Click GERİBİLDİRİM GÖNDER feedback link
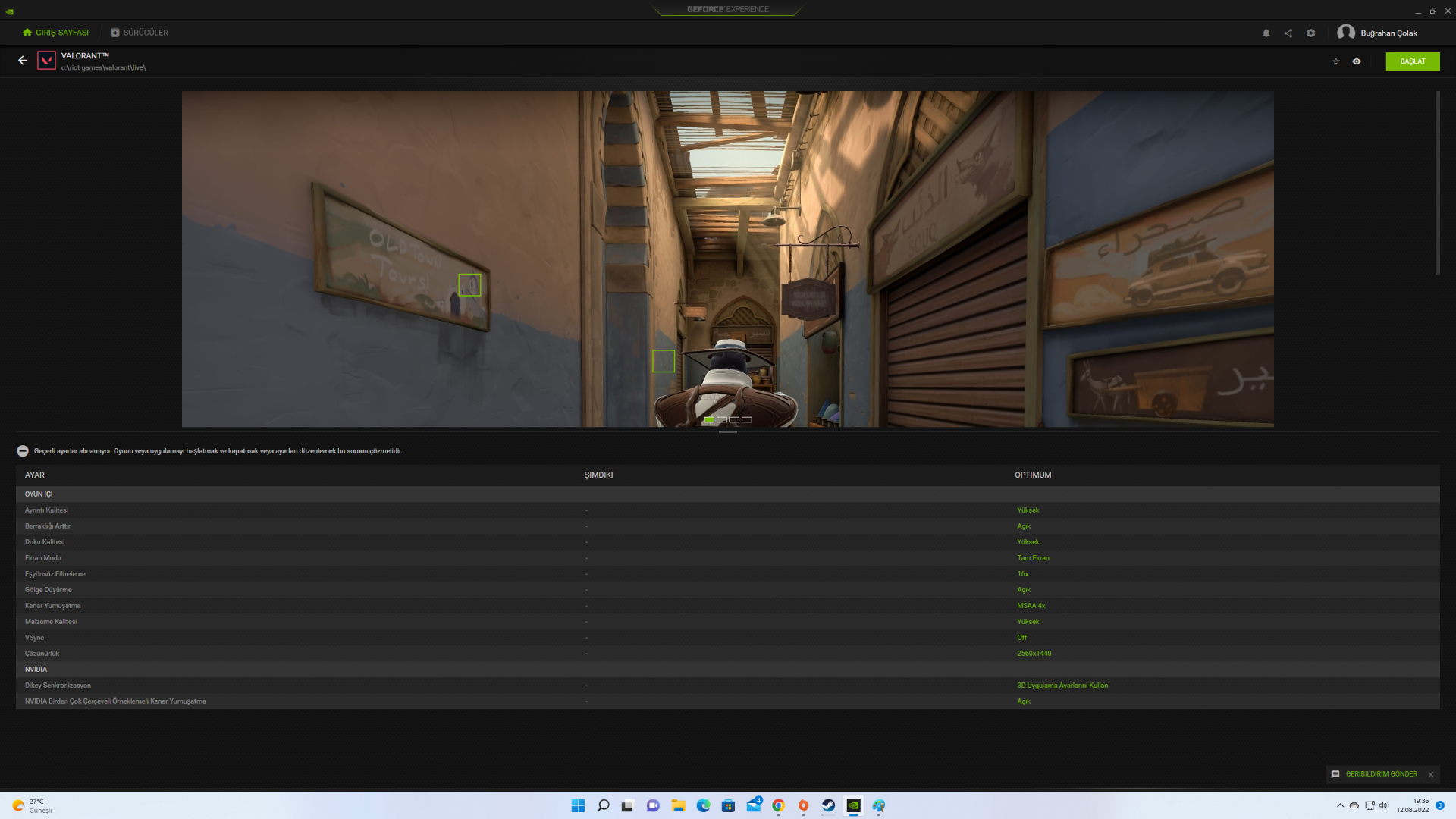 click(x=1380, y=774)
